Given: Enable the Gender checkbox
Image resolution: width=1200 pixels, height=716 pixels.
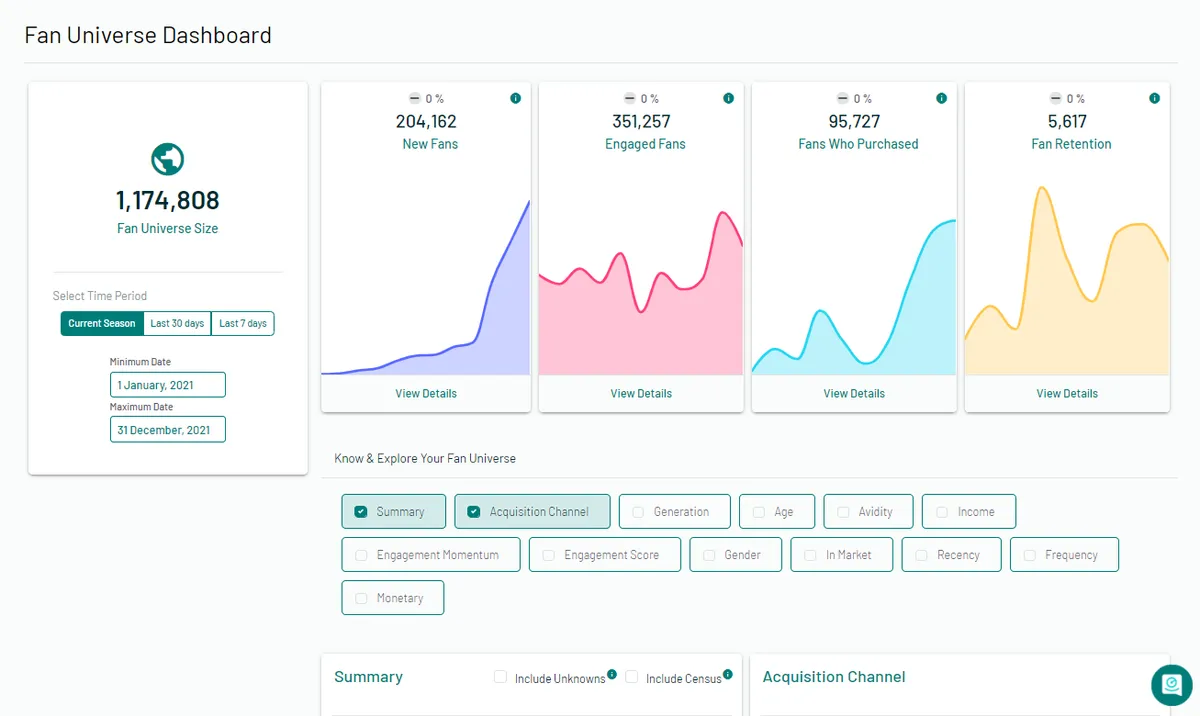Looking at the screenshot, I should click(x=709, y=555).
